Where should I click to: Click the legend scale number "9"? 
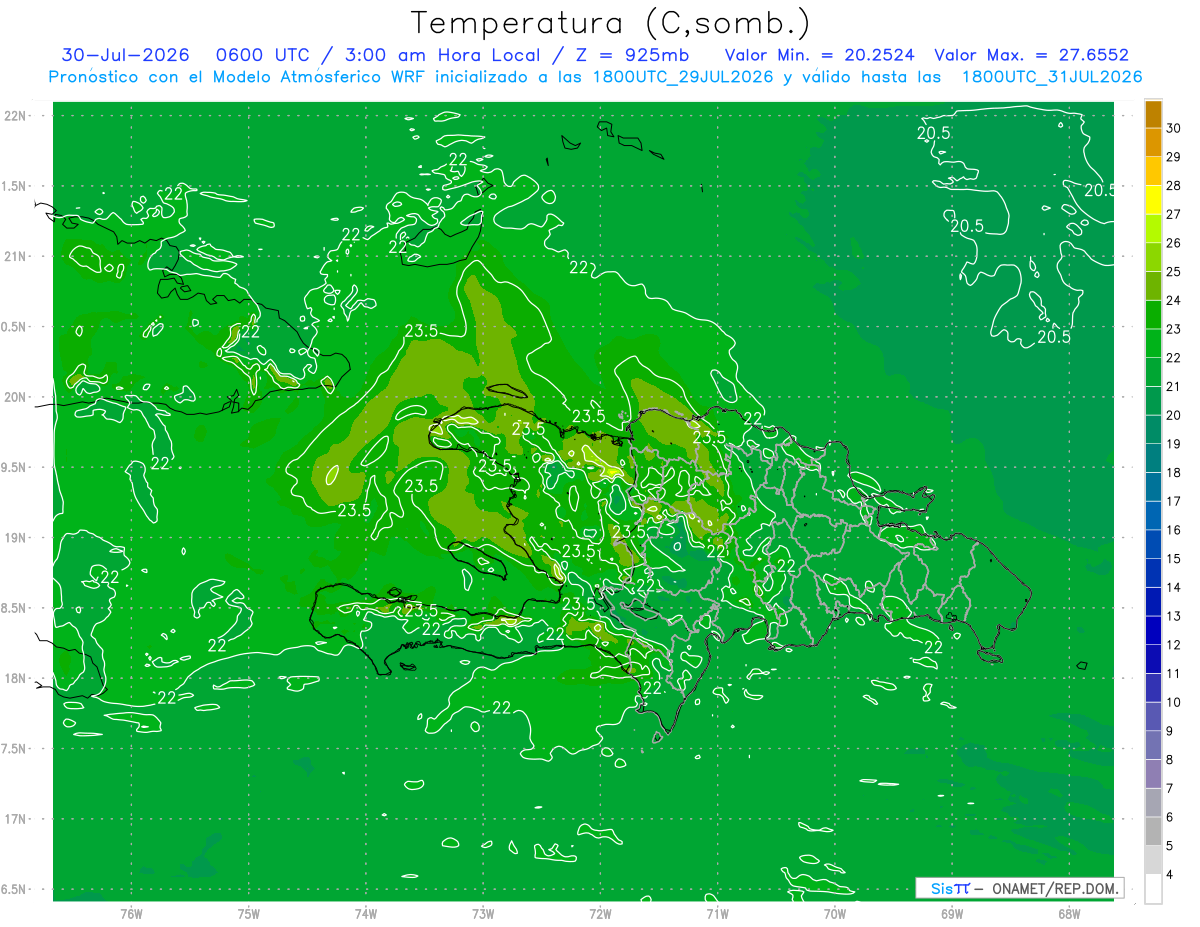pyautogui.click(x=1172, y=731)
